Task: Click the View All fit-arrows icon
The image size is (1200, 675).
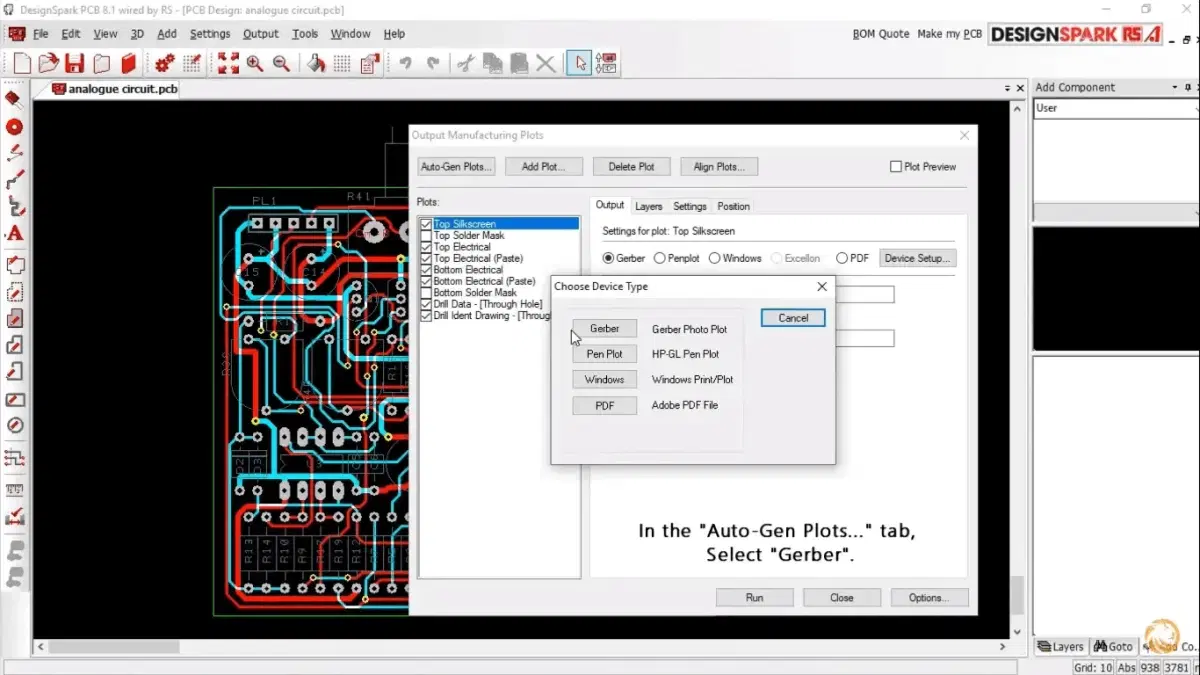Action: pyautogui.click(x=228, y=64)
